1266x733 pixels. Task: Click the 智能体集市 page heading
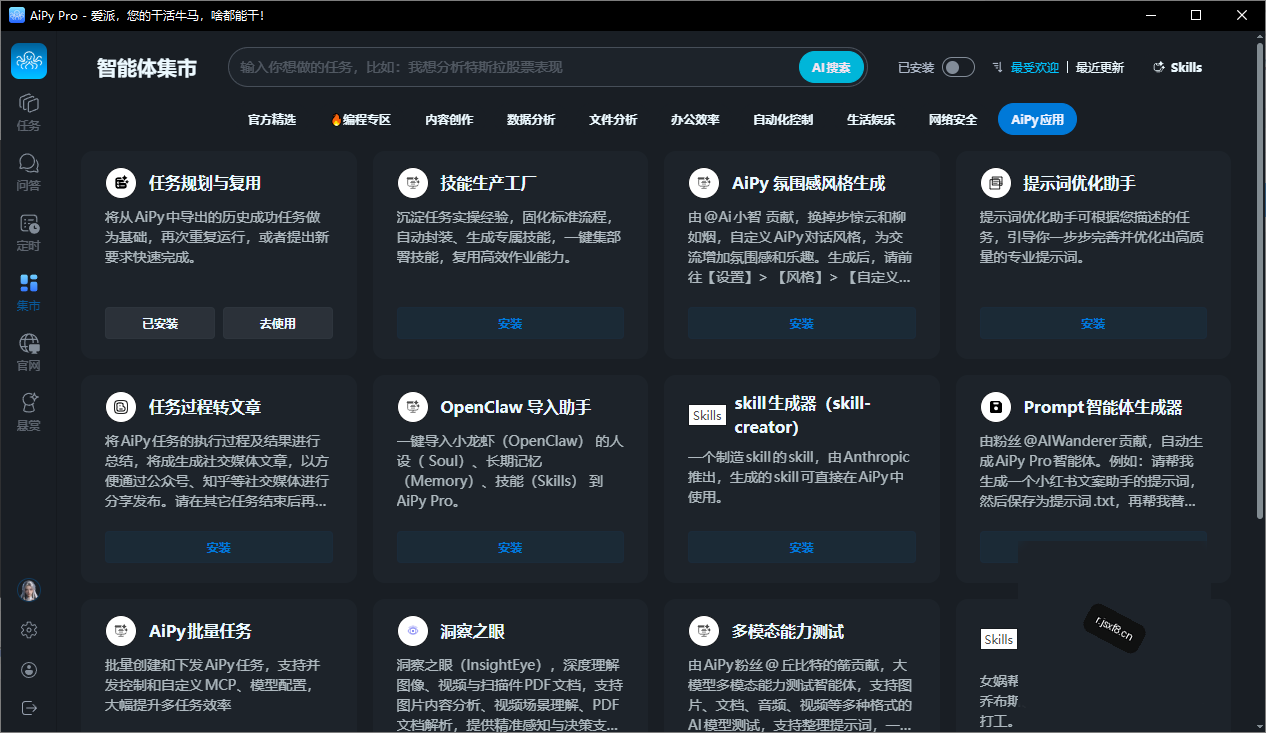(147, 67)
